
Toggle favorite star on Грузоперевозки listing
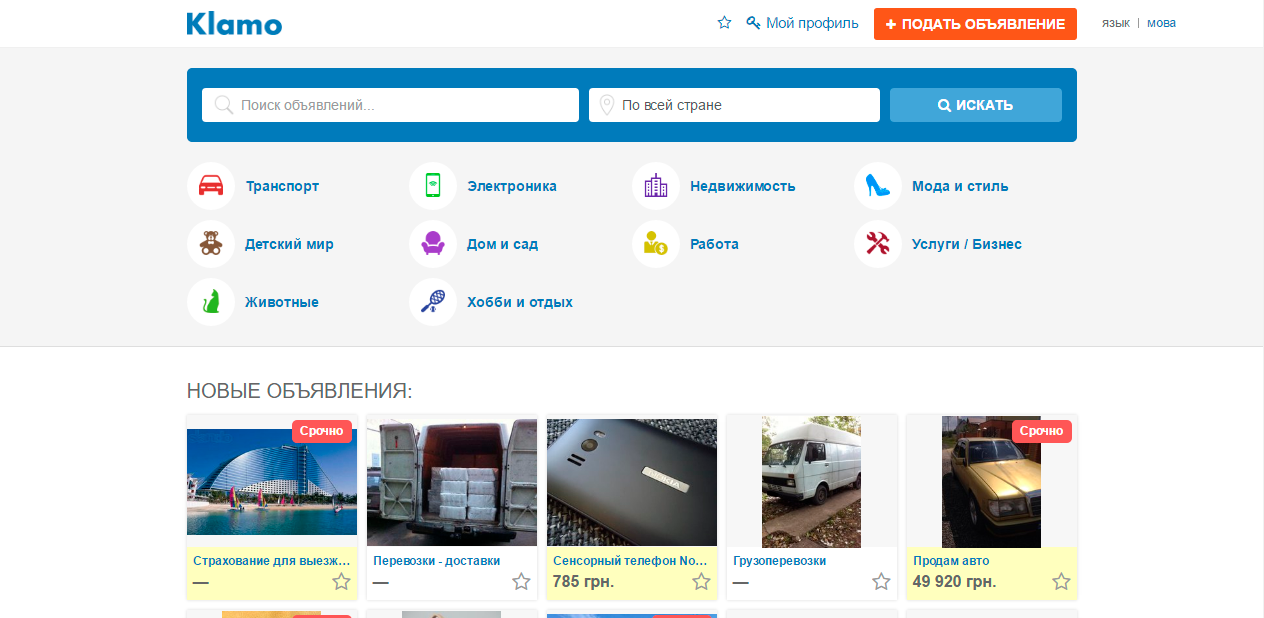click(x=881, y=581)
